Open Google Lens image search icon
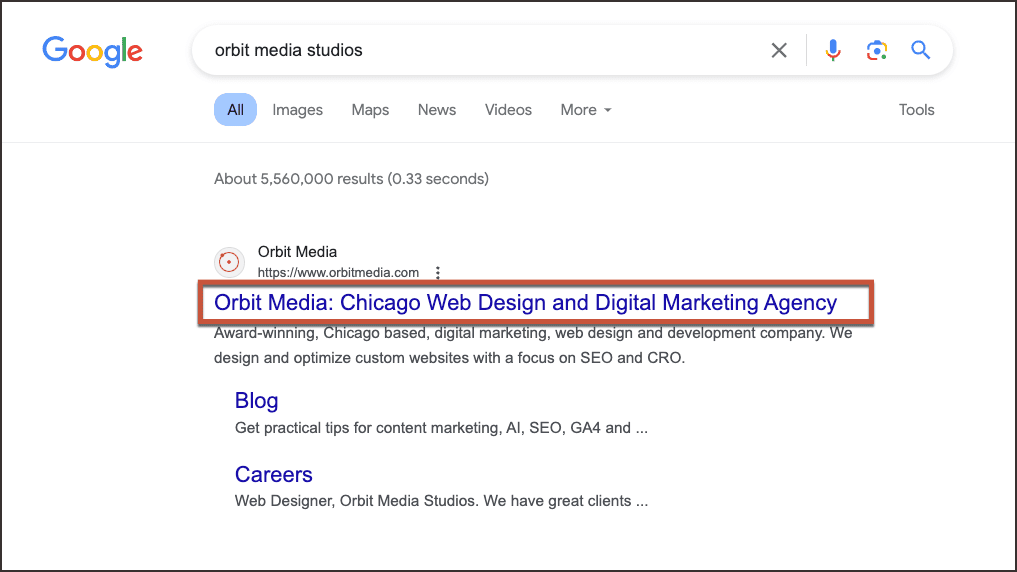Image resolution: width=1017 pixels, height=572 pixels. coord(876,50)
